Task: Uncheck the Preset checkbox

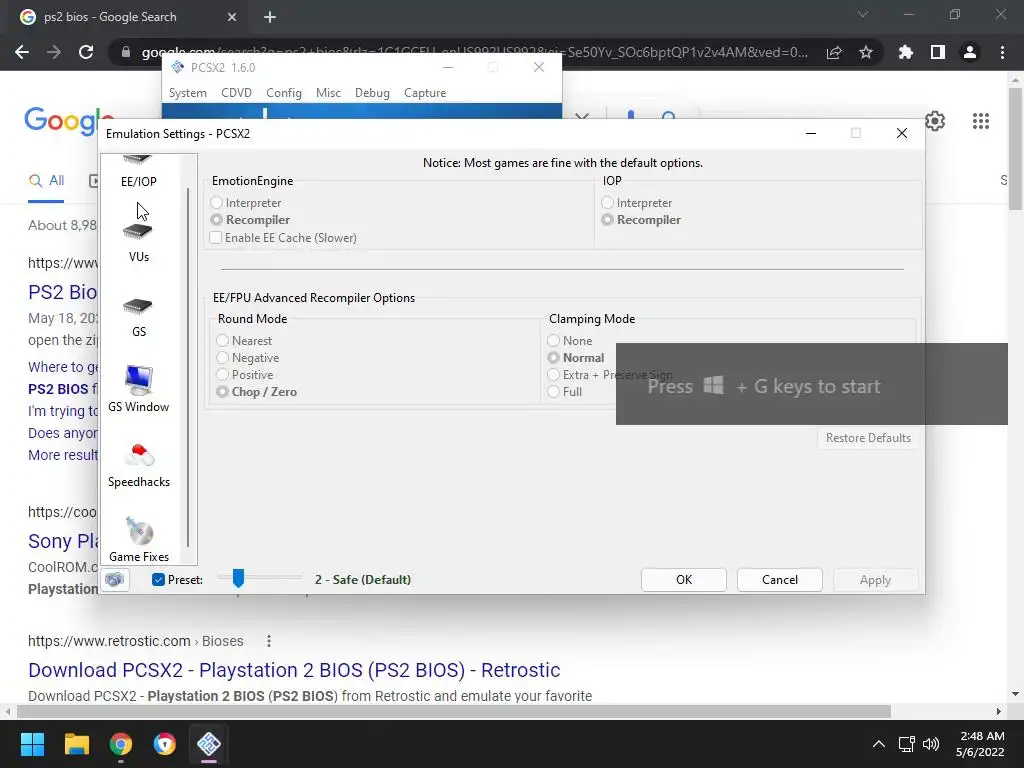Action: pos(158,579)
